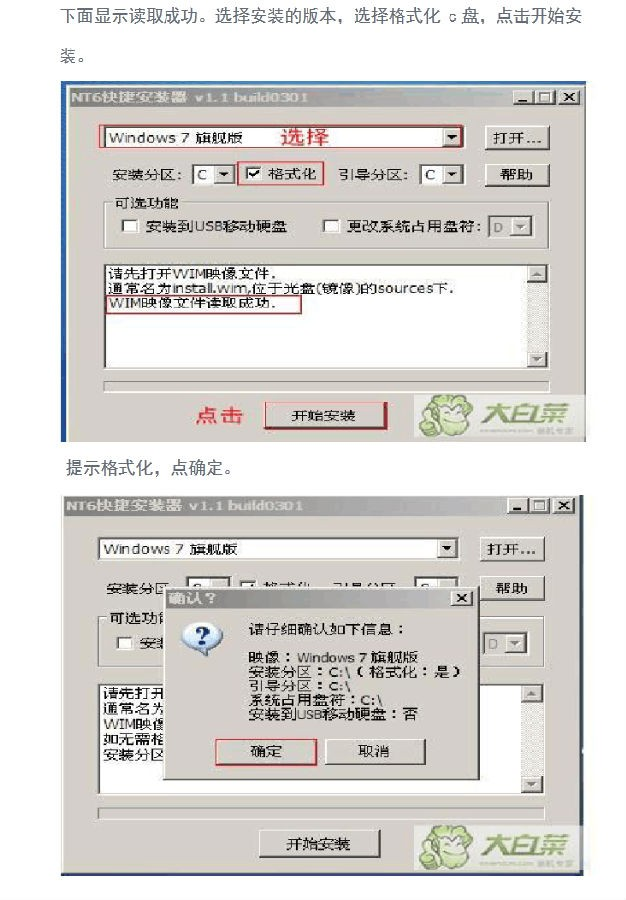
Task: Expand the Windows 7 旗舰版 version dropdown
Action: (x=453, y=137)
